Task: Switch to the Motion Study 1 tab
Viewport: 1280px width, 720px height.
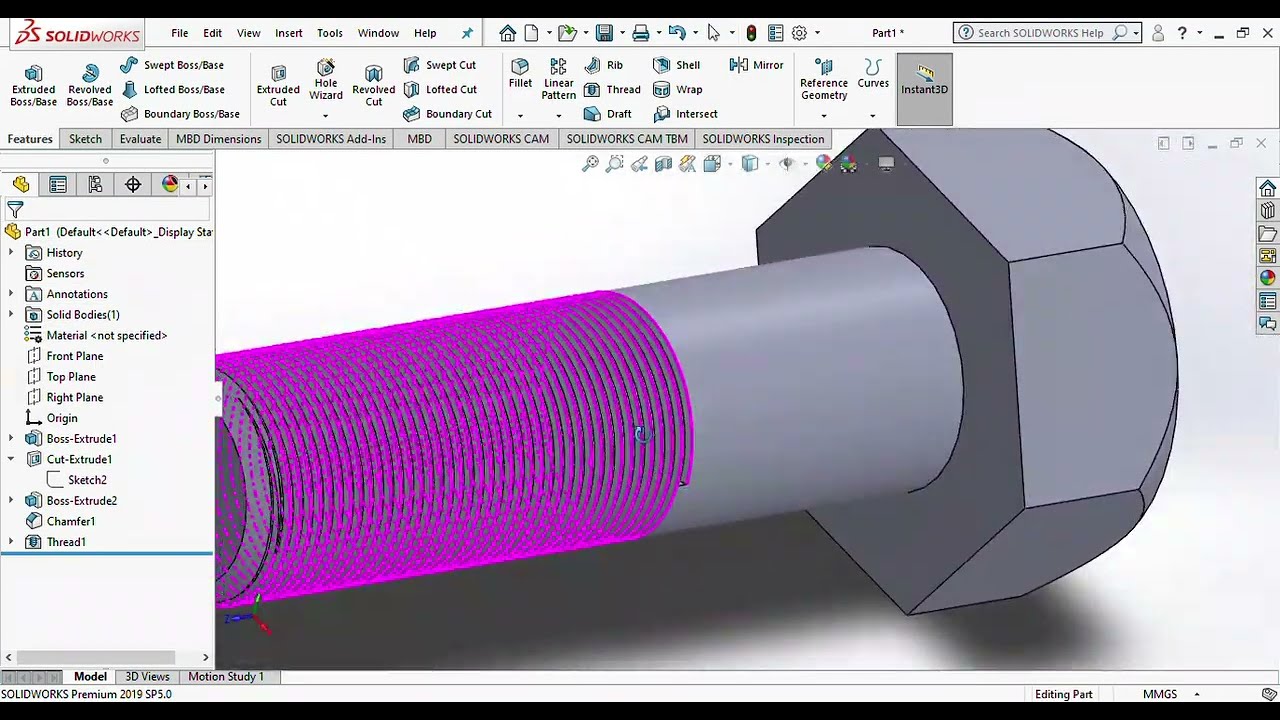Action: pyautogui.click(x=226, y=677)
